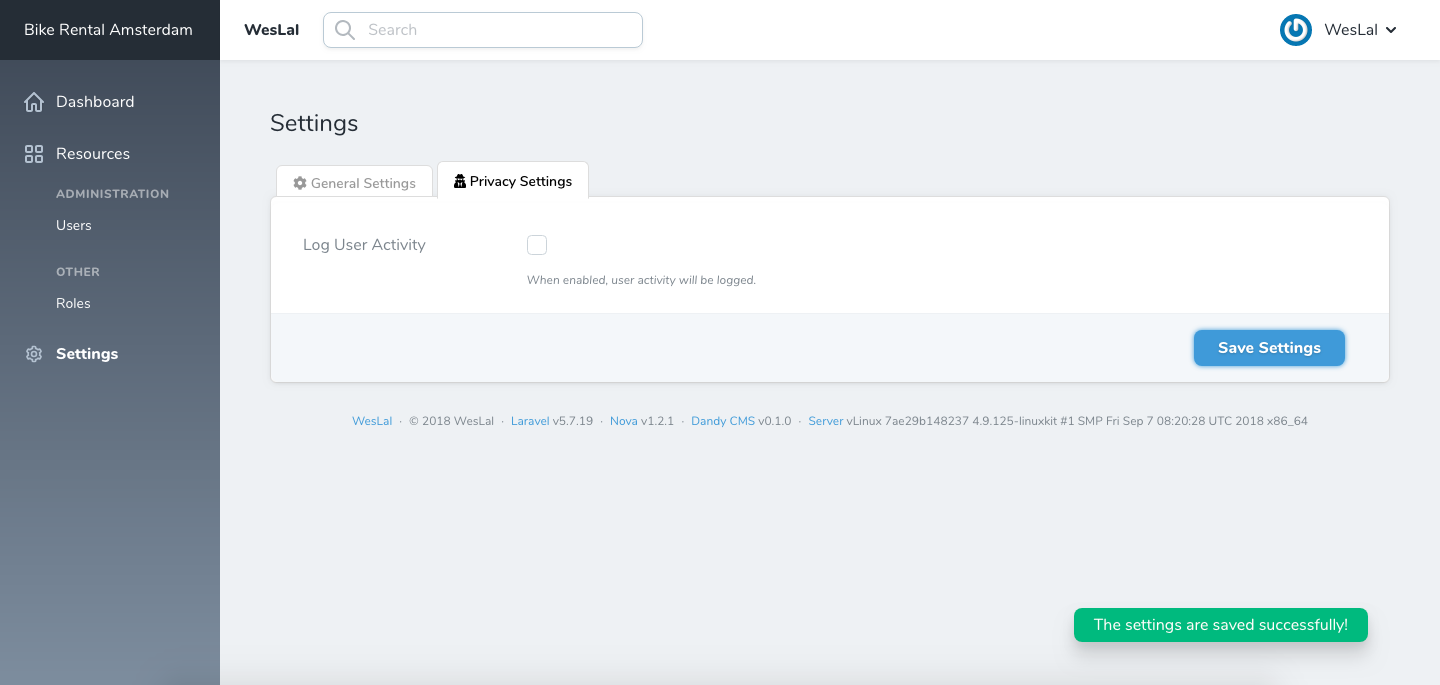Viewport: 1440px width, 685px height.
Task: Click the Resources grid icon
Action: point(34,154)
